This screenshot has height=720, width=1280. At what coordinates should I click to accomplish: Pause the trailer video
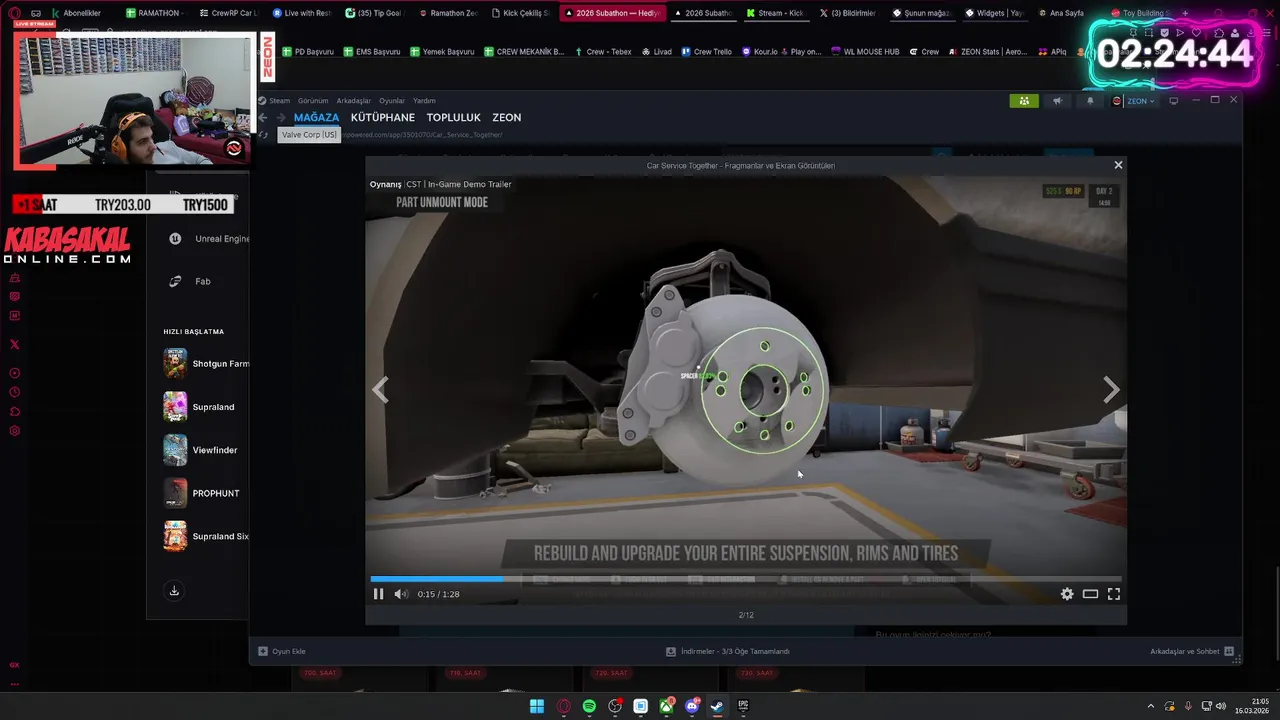(378, 594)
